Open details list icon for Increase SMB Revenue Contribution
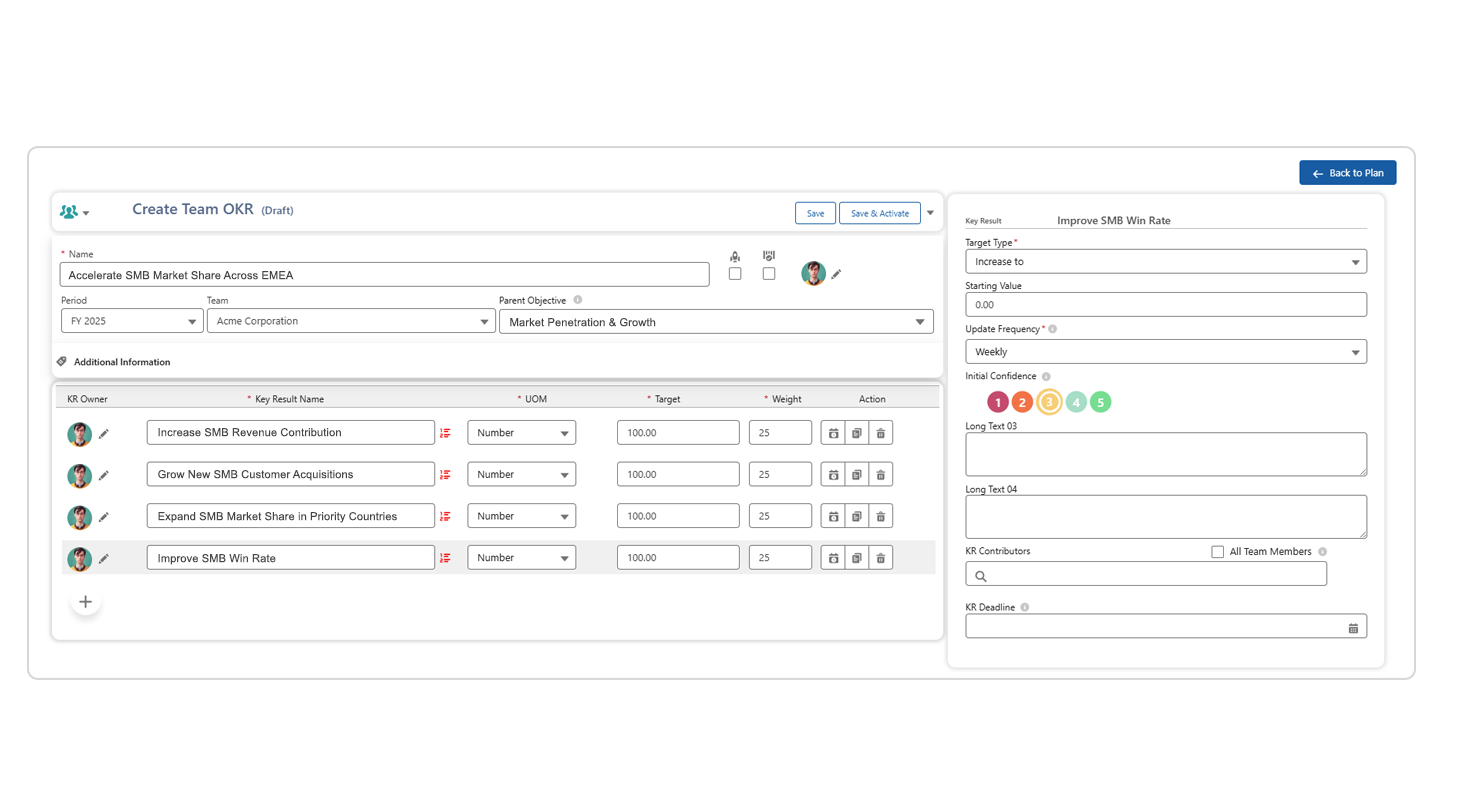This screenshot has width=1472, height=800. tap(445, 433)
